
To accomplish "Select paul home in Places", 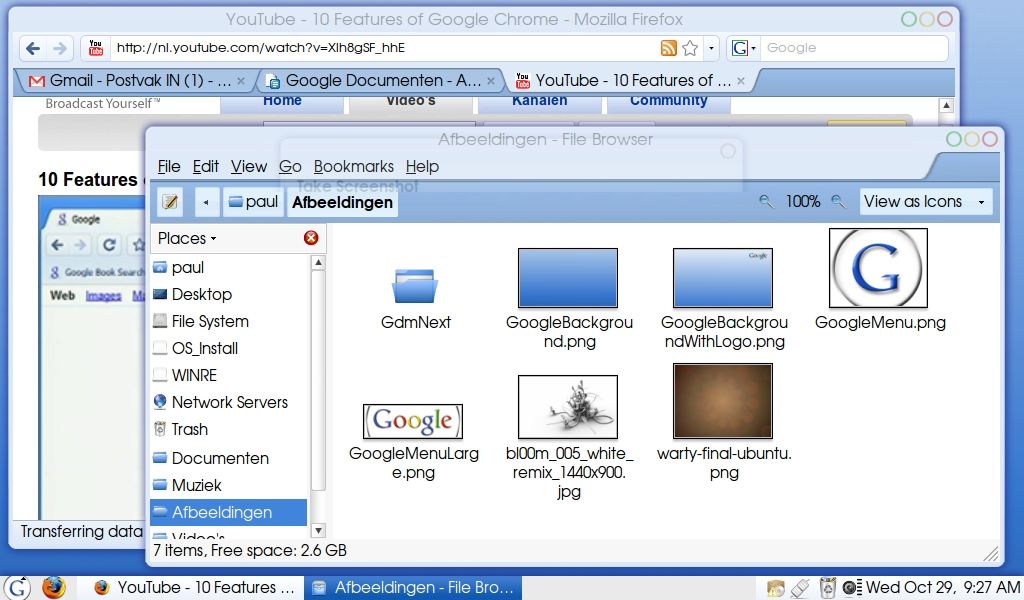I will tap(229, 267).
